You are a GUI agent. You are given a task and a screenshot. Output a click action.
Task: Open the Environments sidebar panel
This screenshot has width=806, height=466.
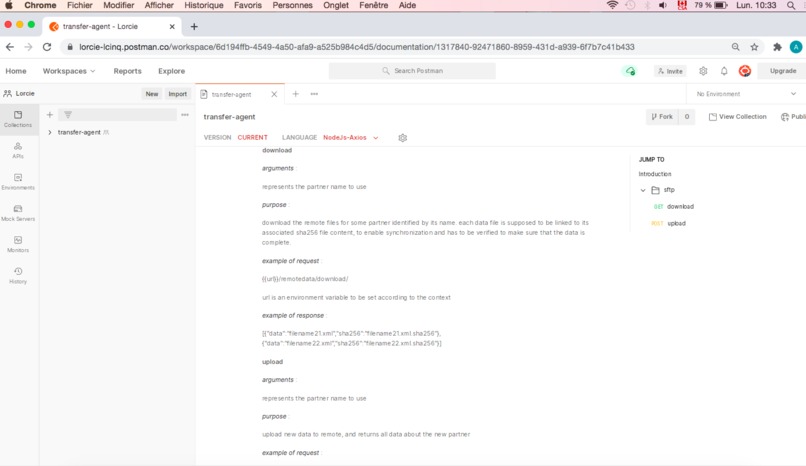pyautogui.click(x=18, y=181)
